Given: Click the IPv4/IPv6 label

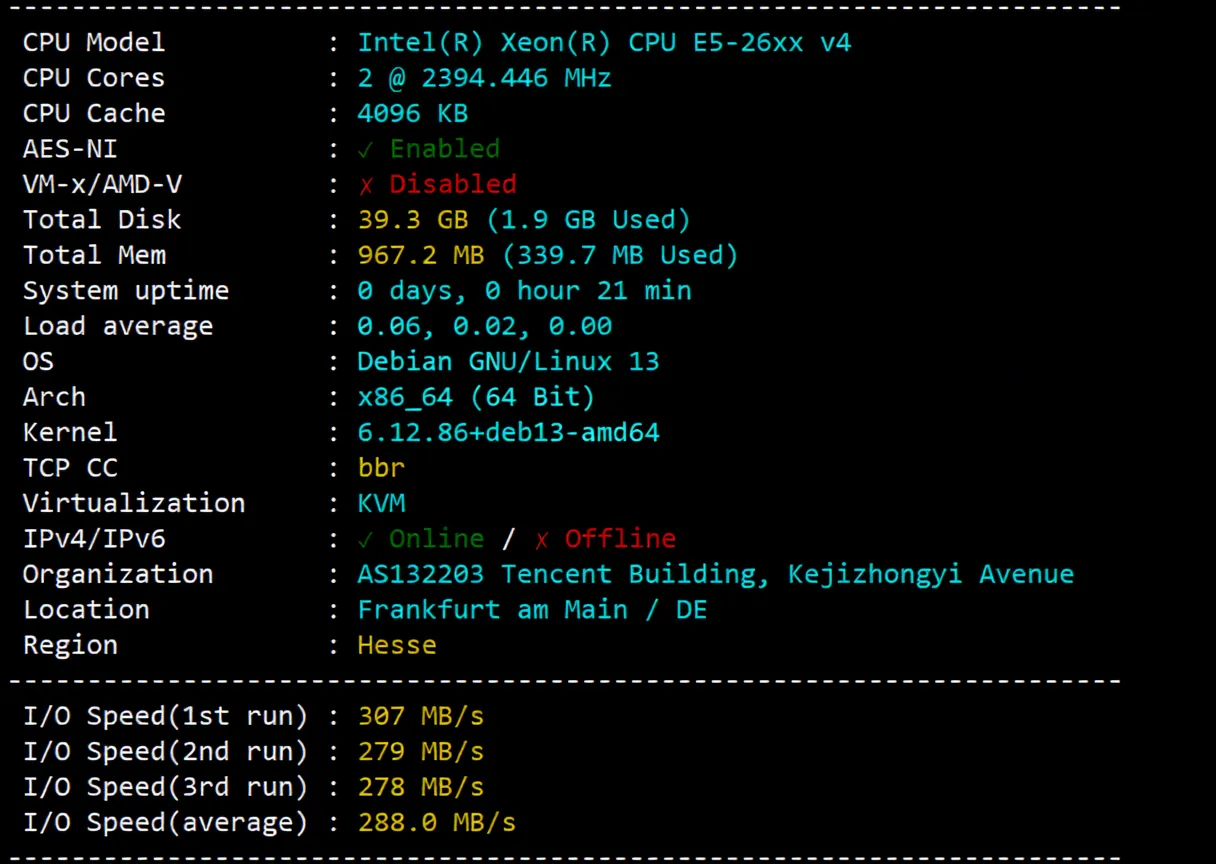Looking at the screenshot, I should pyautogui.click(x=94, y=539).
